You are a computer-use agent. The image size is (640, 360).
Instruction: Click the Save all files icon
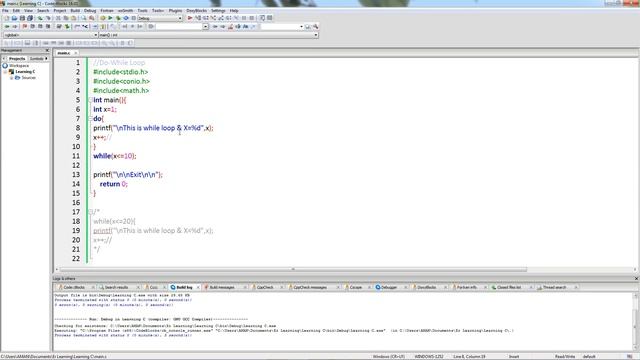(30, 18)
